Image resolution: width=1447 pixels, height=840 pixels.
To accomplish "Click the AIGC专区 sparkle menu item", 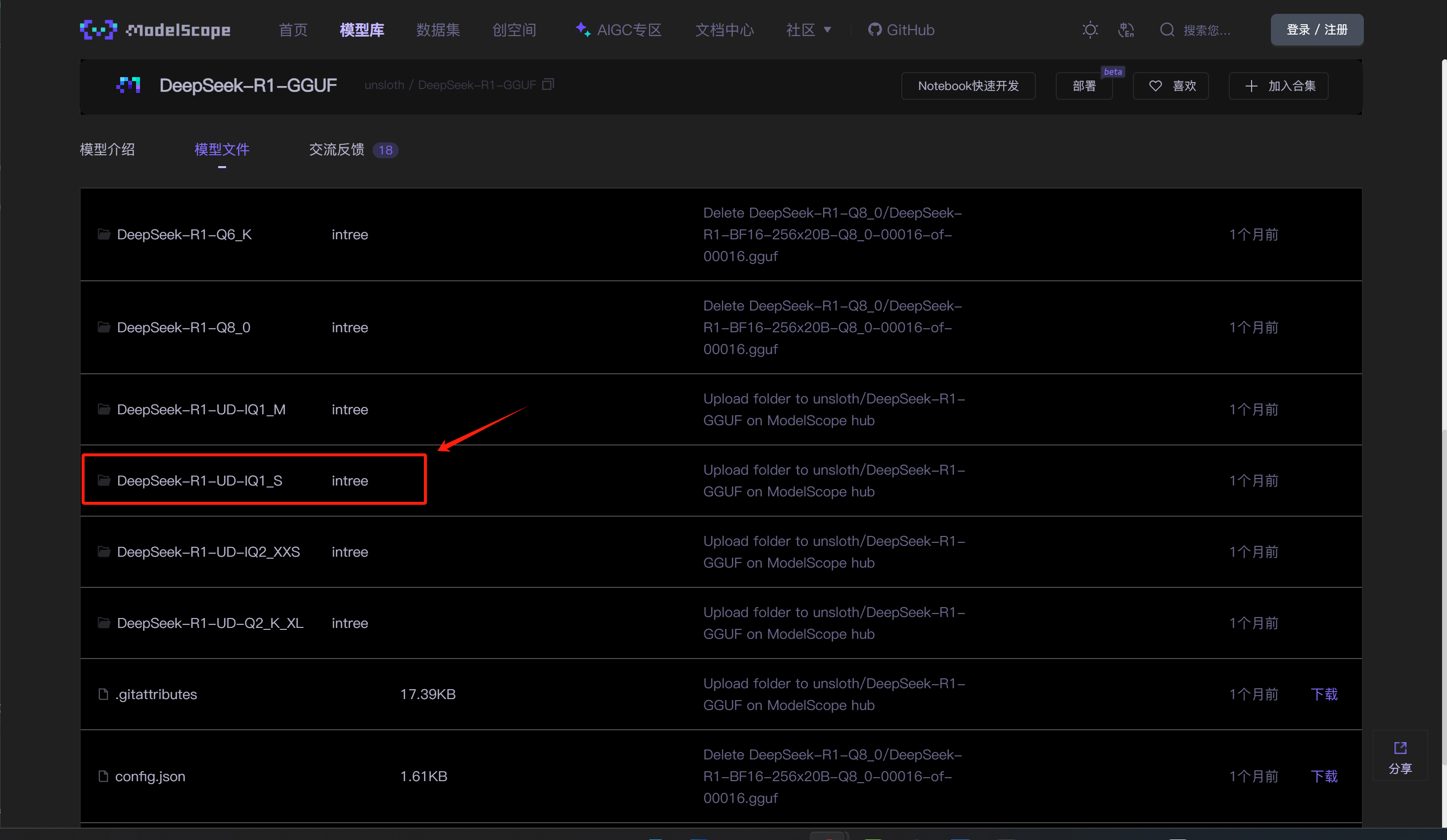I will click(619, 30).
